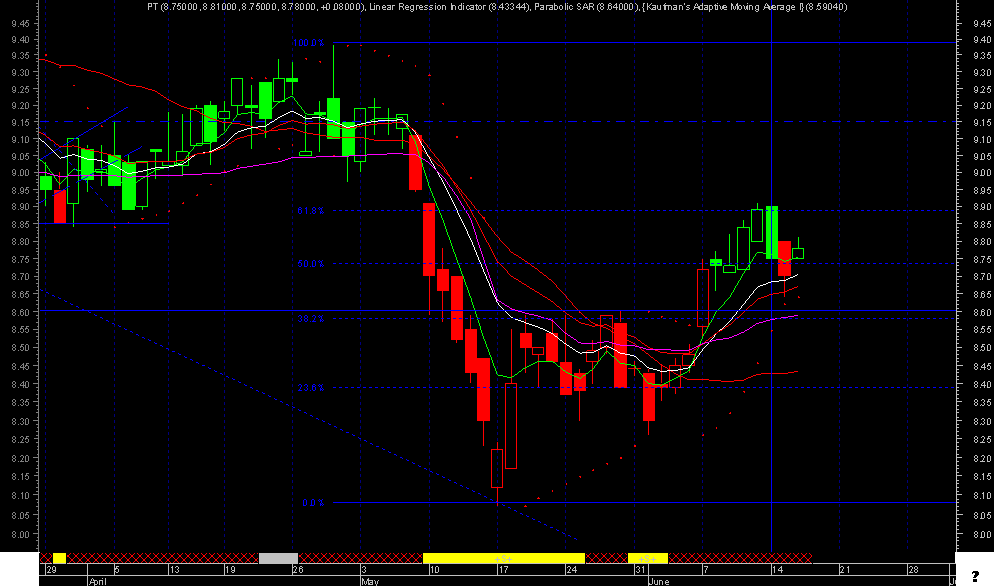Click the wide yellow +S+ signal bar under May
The height and width of the screenshot is (586, 994).
[503, 558]
